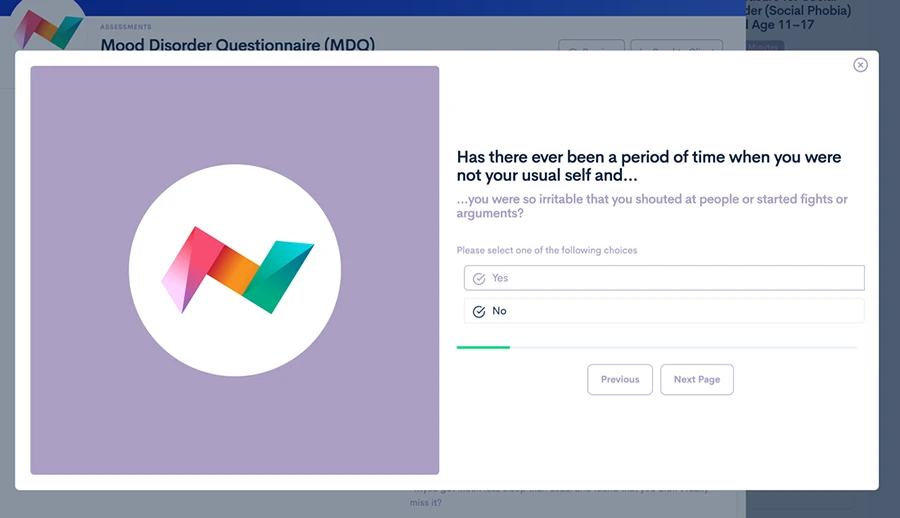The height and width of the screenshot is (518, 900).
Task: Click the 'Age 11–17' text in the background
Action: point(782,25)
